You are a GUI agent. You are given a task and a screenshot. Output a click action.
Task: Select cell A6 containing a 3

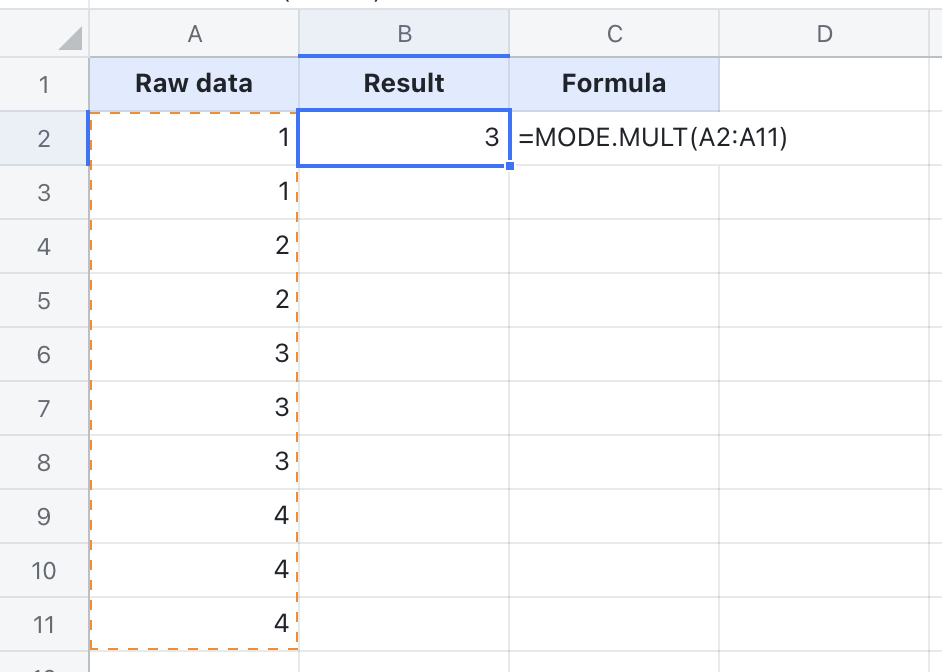tap(193, 353)
